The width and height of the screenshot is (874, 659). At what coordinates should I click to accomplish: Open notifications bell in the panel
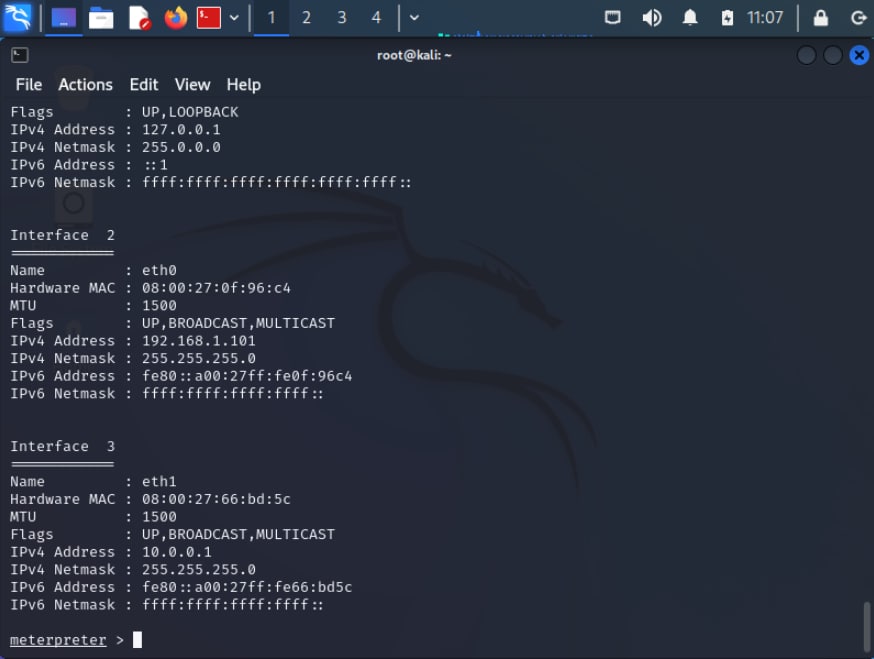tap(690, 18)
